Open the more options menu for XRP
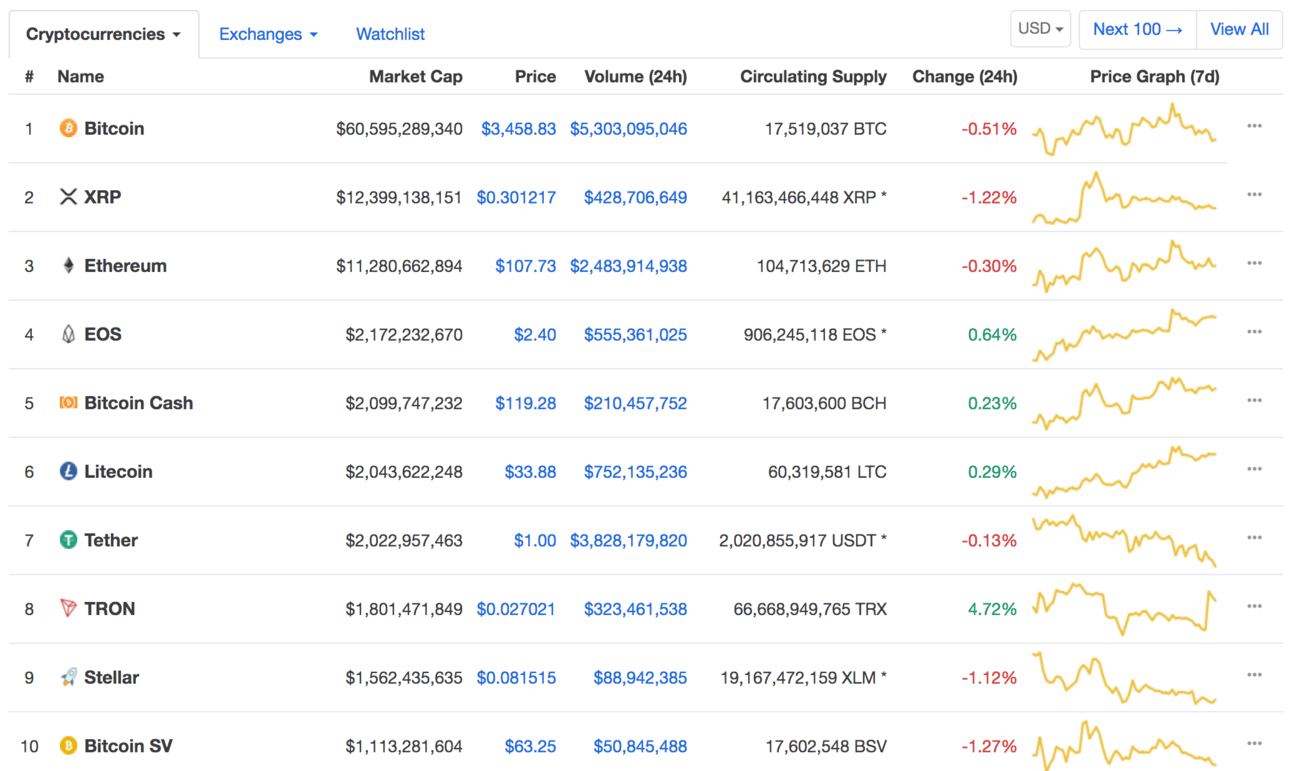The height and width of the screenshot is (771, 1292). pyautogui.click(x=1254, y=195)
